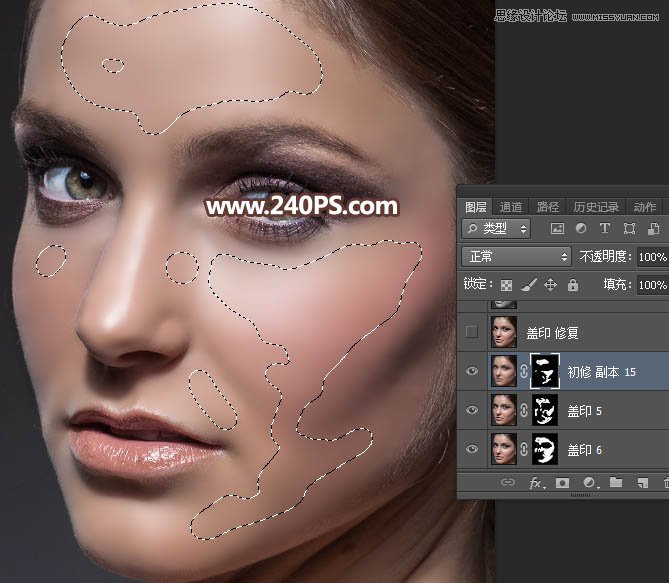Click the 盖印 修复 layer name

552,333
